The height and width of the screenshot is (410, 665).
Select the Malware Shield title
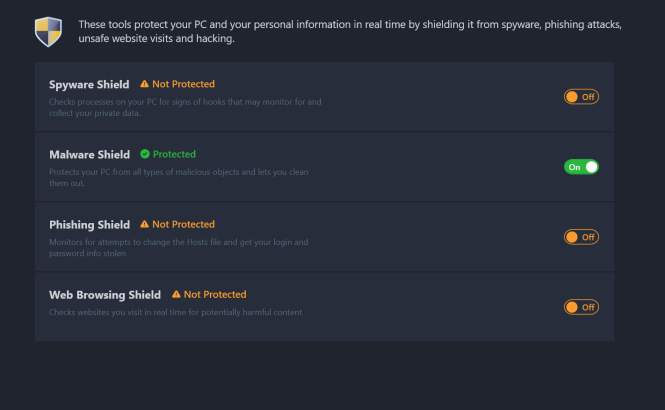tap(89, 155)
